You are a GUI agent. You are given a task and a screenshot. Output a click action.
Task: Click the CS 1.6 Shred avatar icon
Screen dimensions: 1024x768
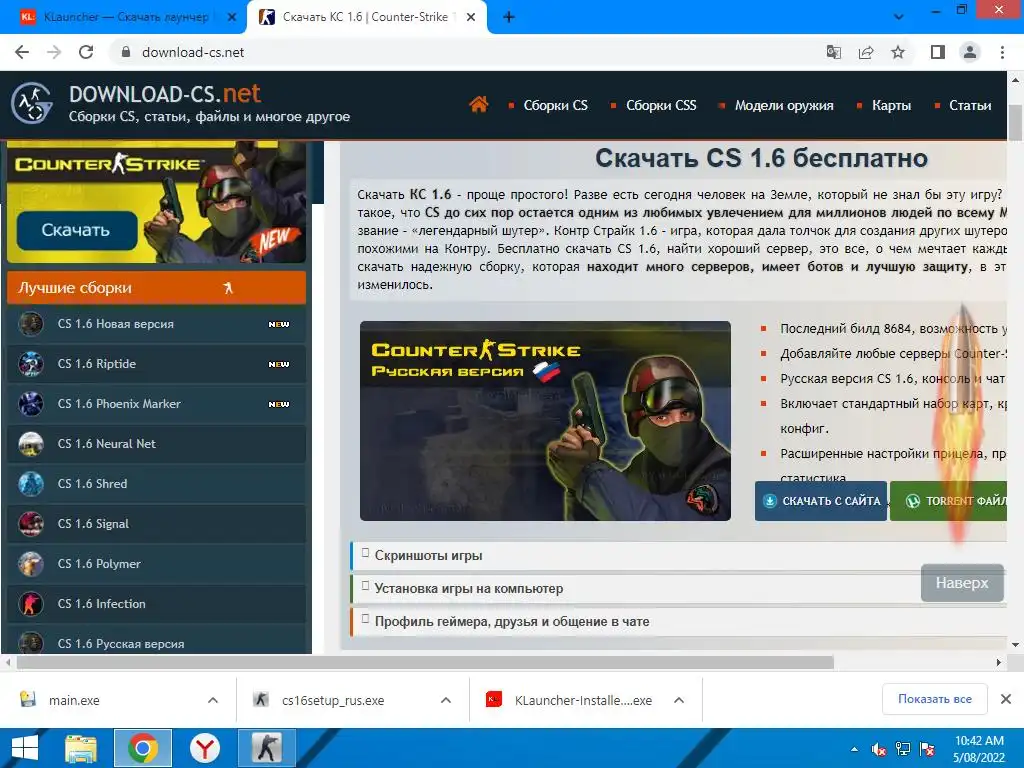[x=31, y=484]
